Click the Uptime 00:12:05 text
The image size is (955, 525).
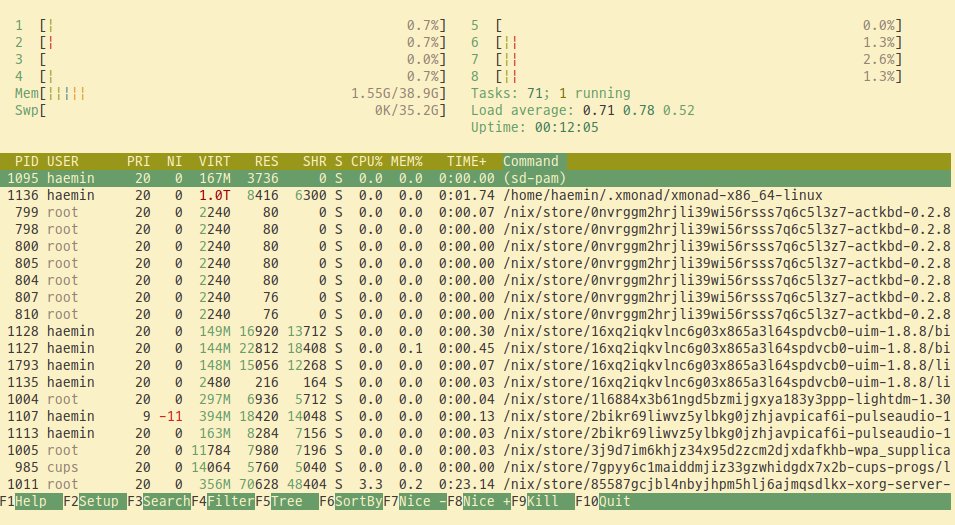(535, 128)
